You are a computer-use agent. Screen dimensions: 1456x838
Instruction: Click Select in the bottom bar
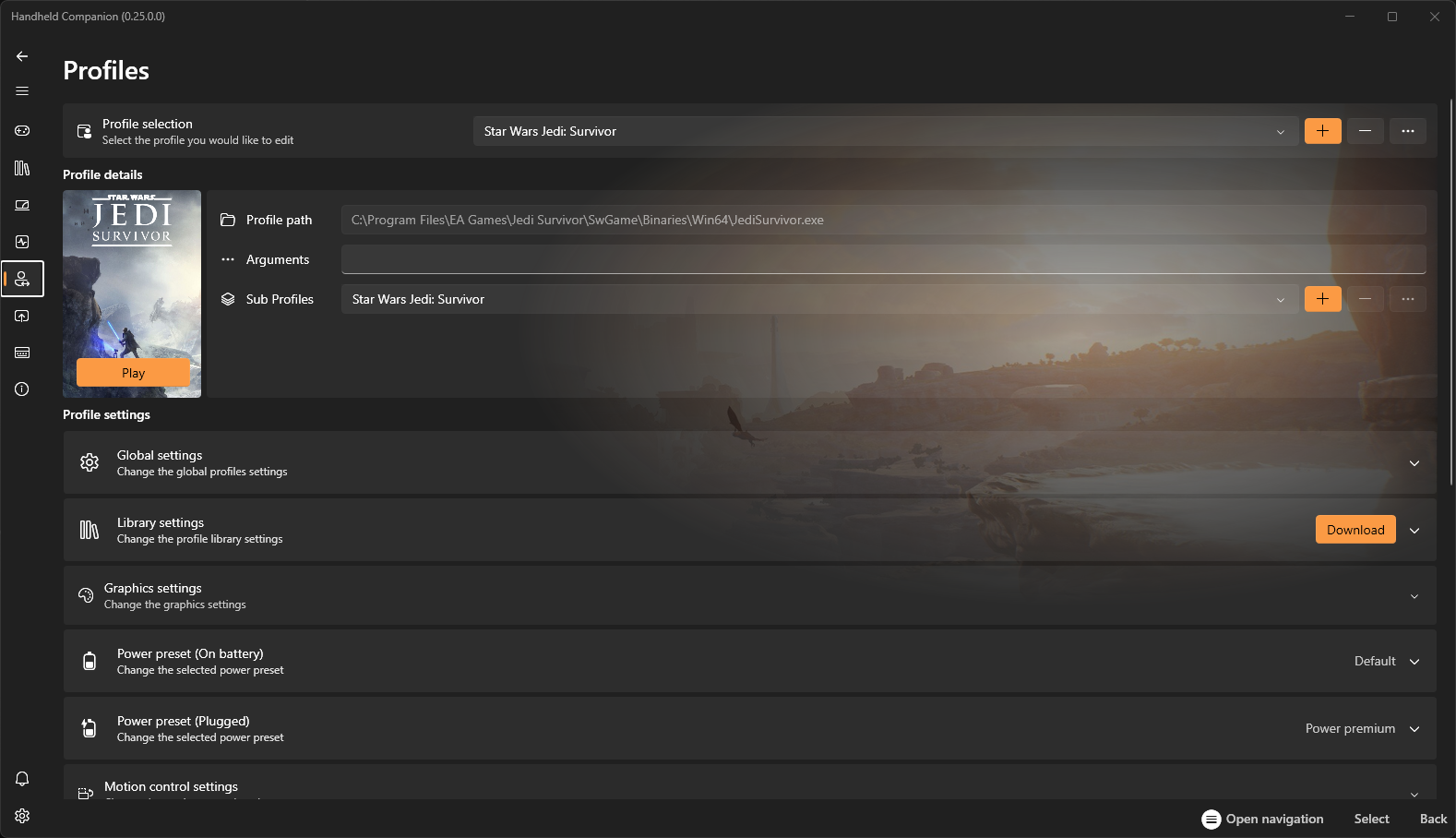tap(1371, 819)
